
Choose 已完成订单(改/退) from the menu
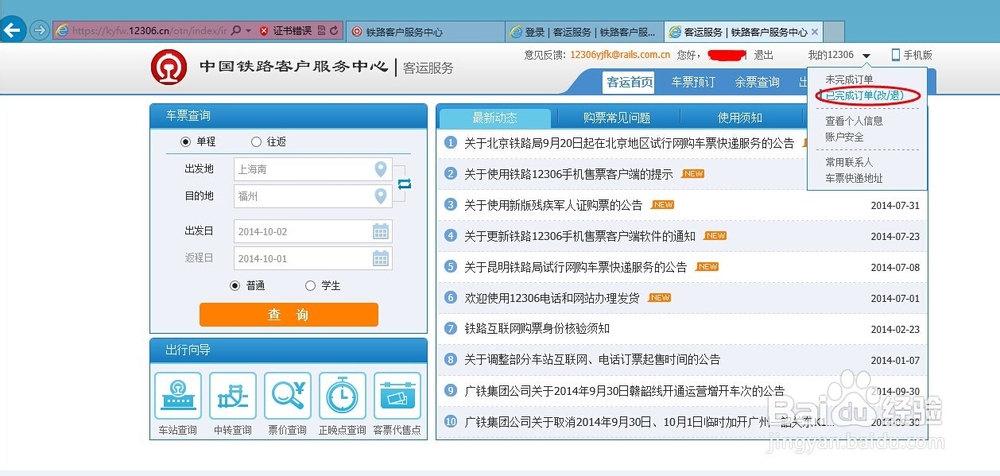[x=865, y=96]
